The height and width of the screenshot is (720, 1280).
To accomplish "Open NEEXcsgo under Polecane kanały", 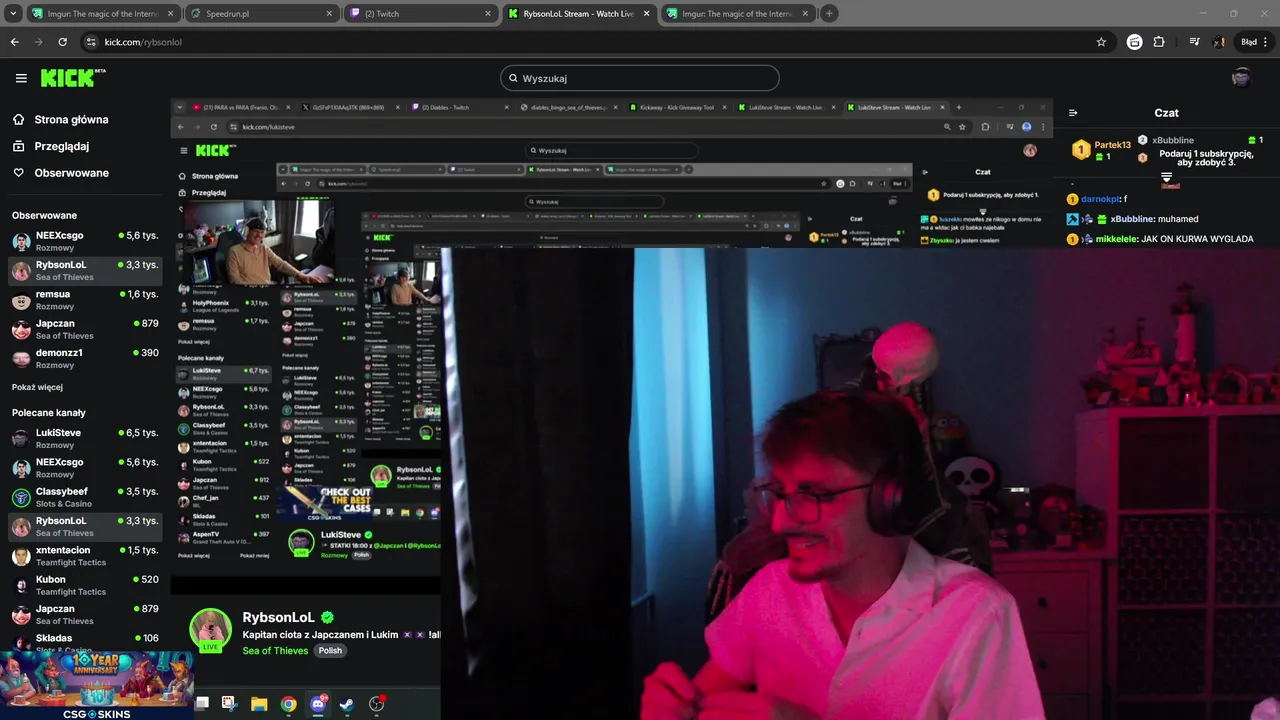I will click(x=84, y=467).
